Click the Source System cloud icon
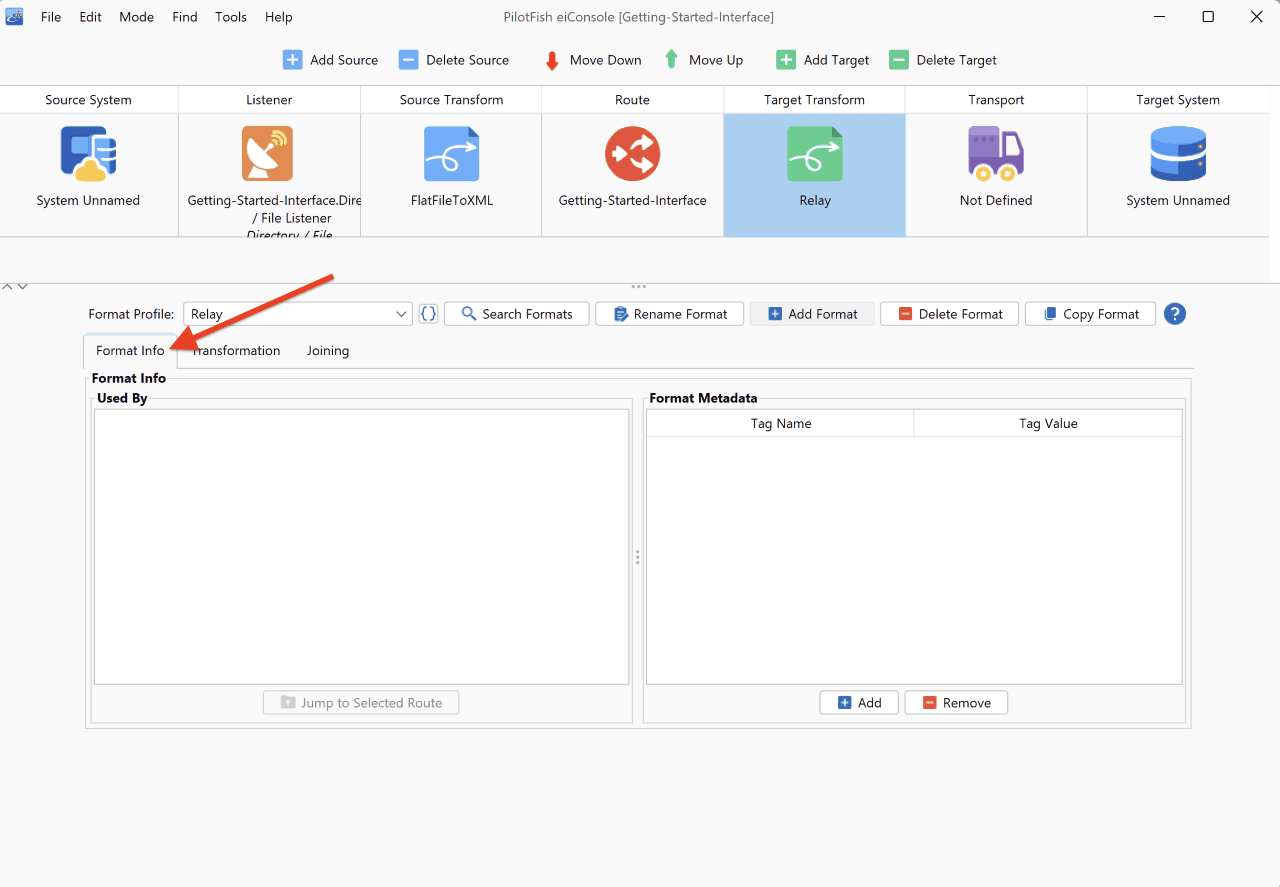1280x887 pixels. pyautogui.click(x=88, y=153)
